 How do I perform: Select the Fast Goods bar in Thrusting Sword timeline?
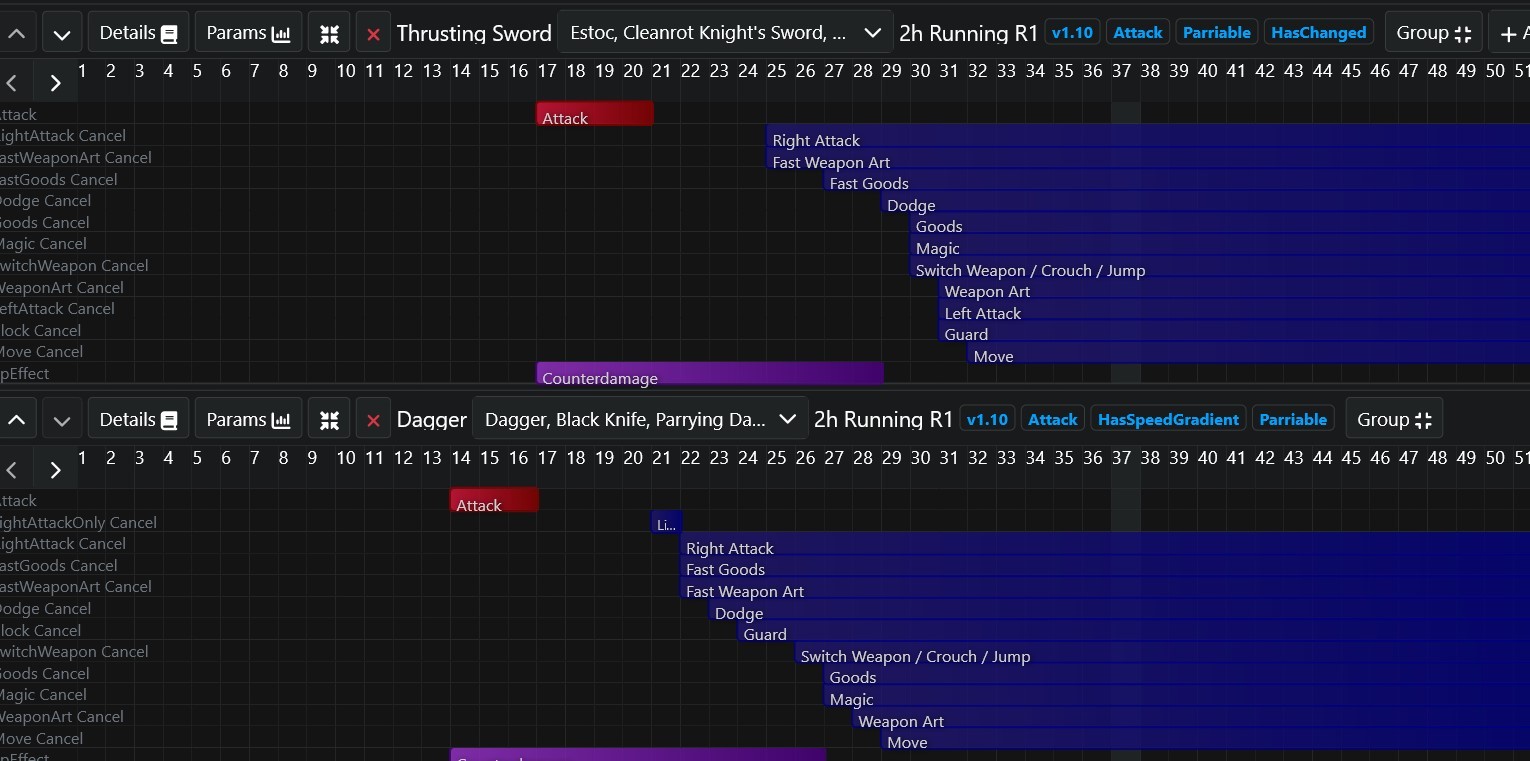click(1177, 180)
